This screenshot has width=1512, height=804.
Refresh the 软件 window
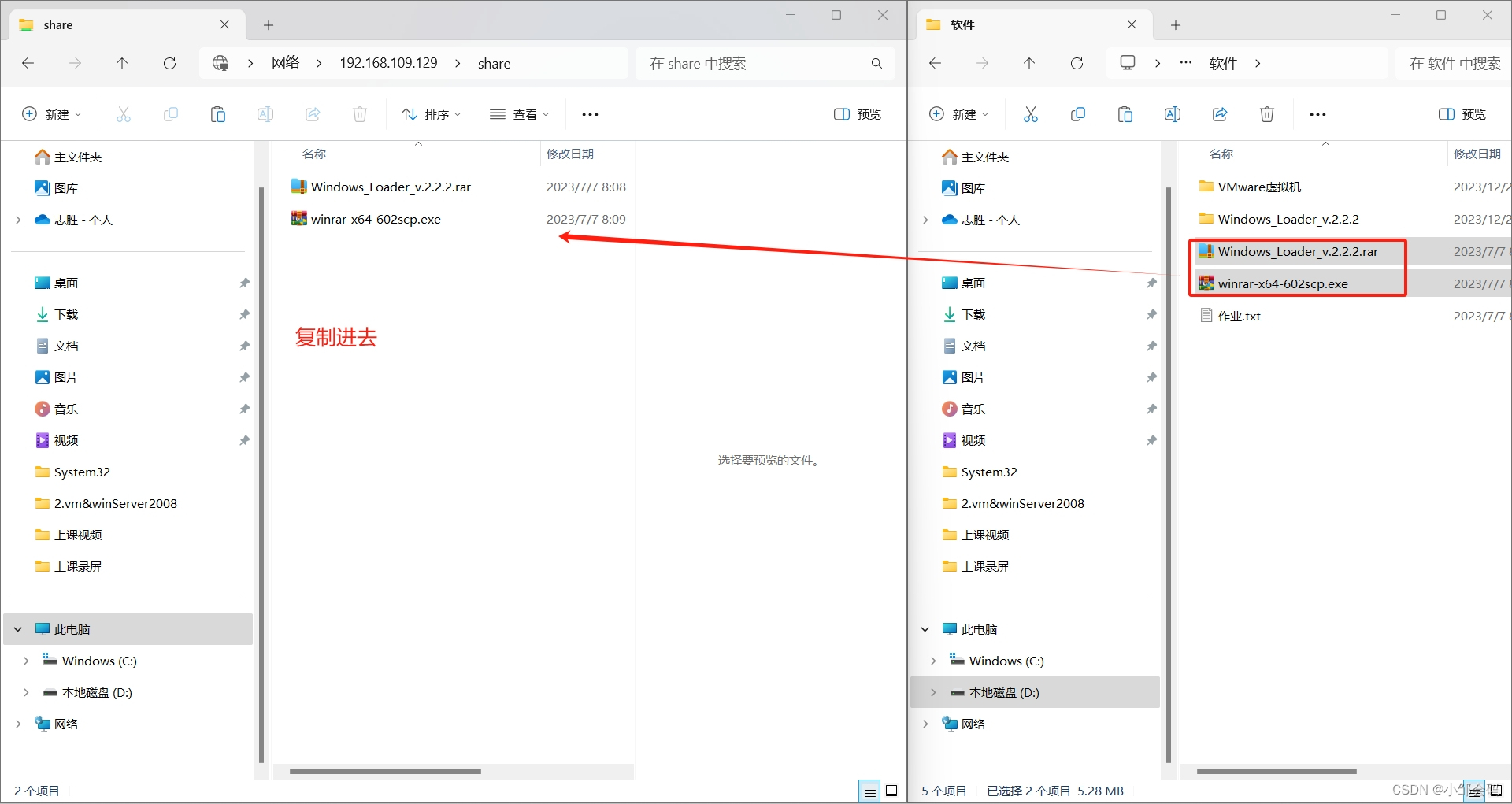pos(1077,63)
